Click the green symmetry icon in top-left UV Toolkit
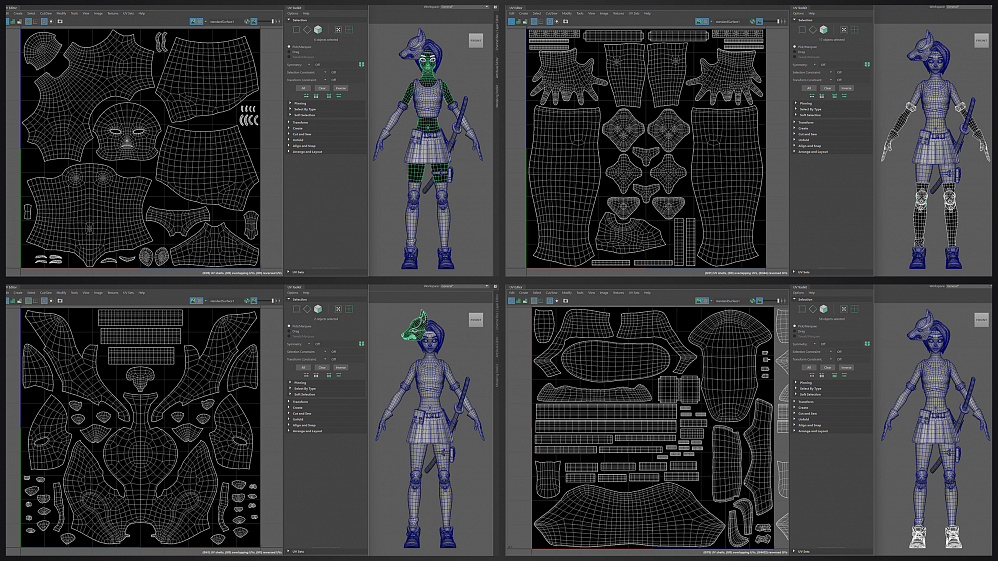Viewport: 998px width, 561px height. 361,64
